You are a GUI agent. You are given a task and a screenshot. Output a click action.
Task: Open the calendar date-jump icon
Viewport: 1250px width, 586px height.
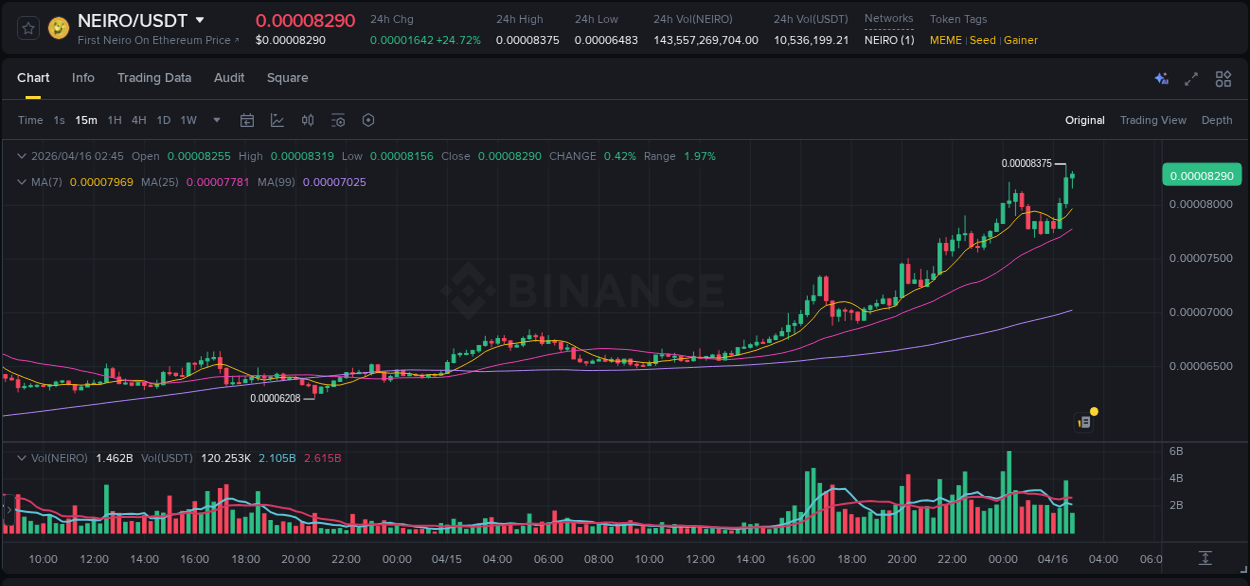click(x=247, y=120)
